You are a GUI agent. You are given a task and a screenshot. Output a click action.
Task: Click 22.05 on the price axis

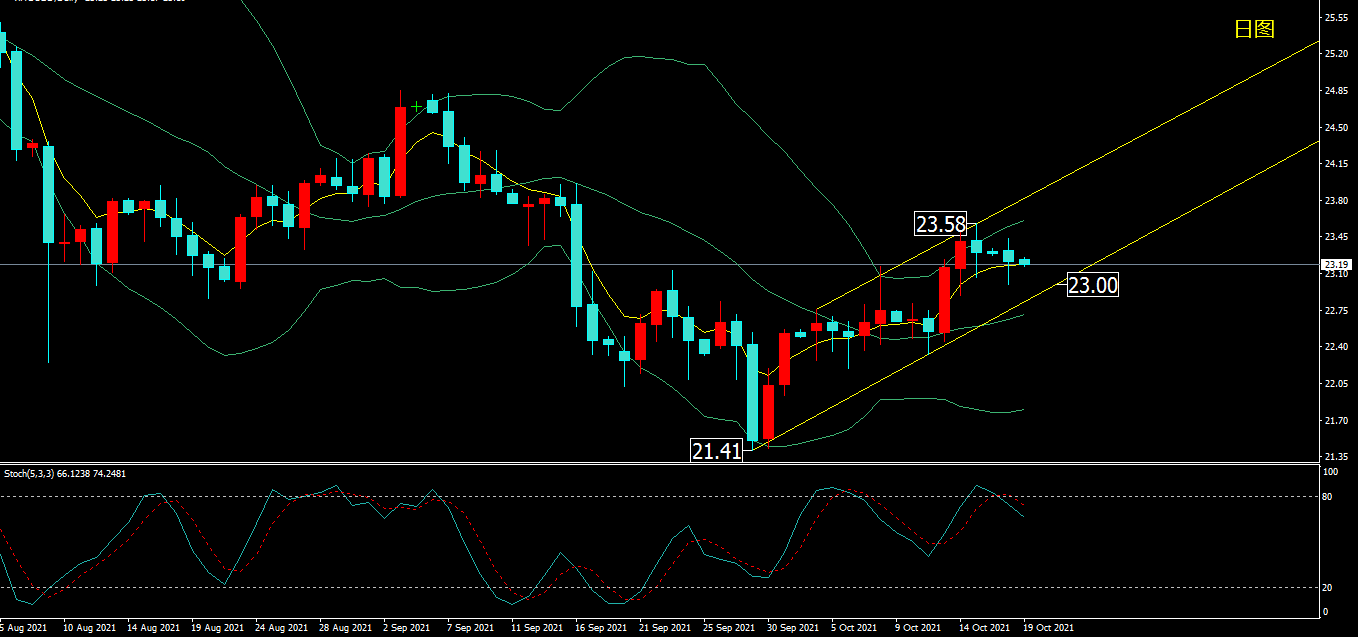tap(1335, 383)
